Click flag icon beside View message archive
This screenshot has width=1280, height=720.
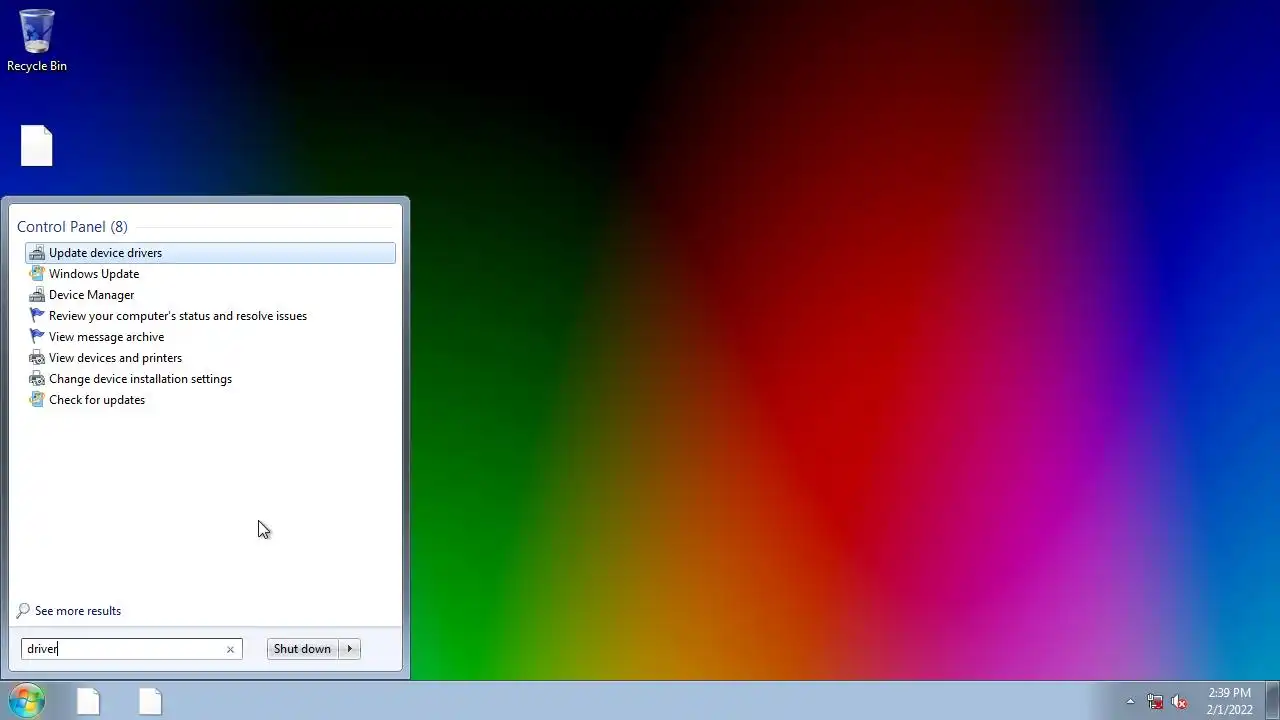tap(37, 337)
